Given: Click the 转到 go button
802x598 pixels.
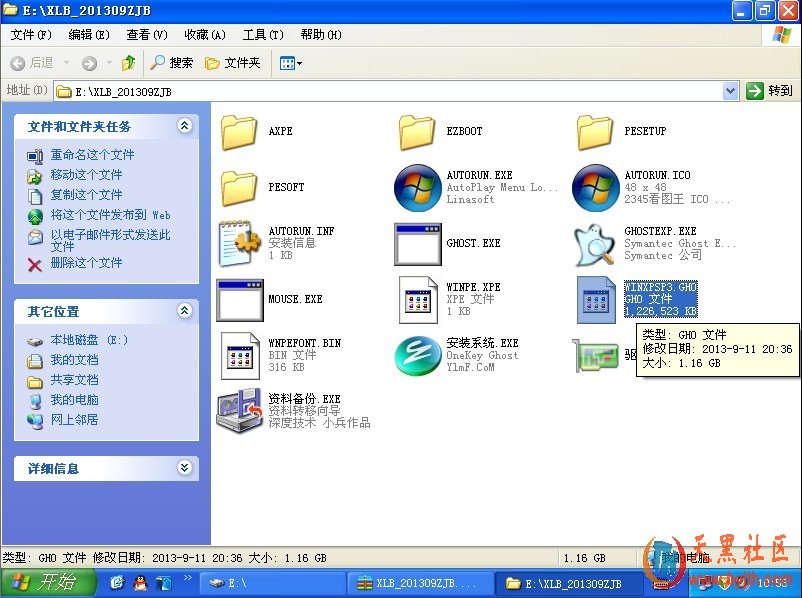Looking at the screenshot, I should click(x=770, y=91).
